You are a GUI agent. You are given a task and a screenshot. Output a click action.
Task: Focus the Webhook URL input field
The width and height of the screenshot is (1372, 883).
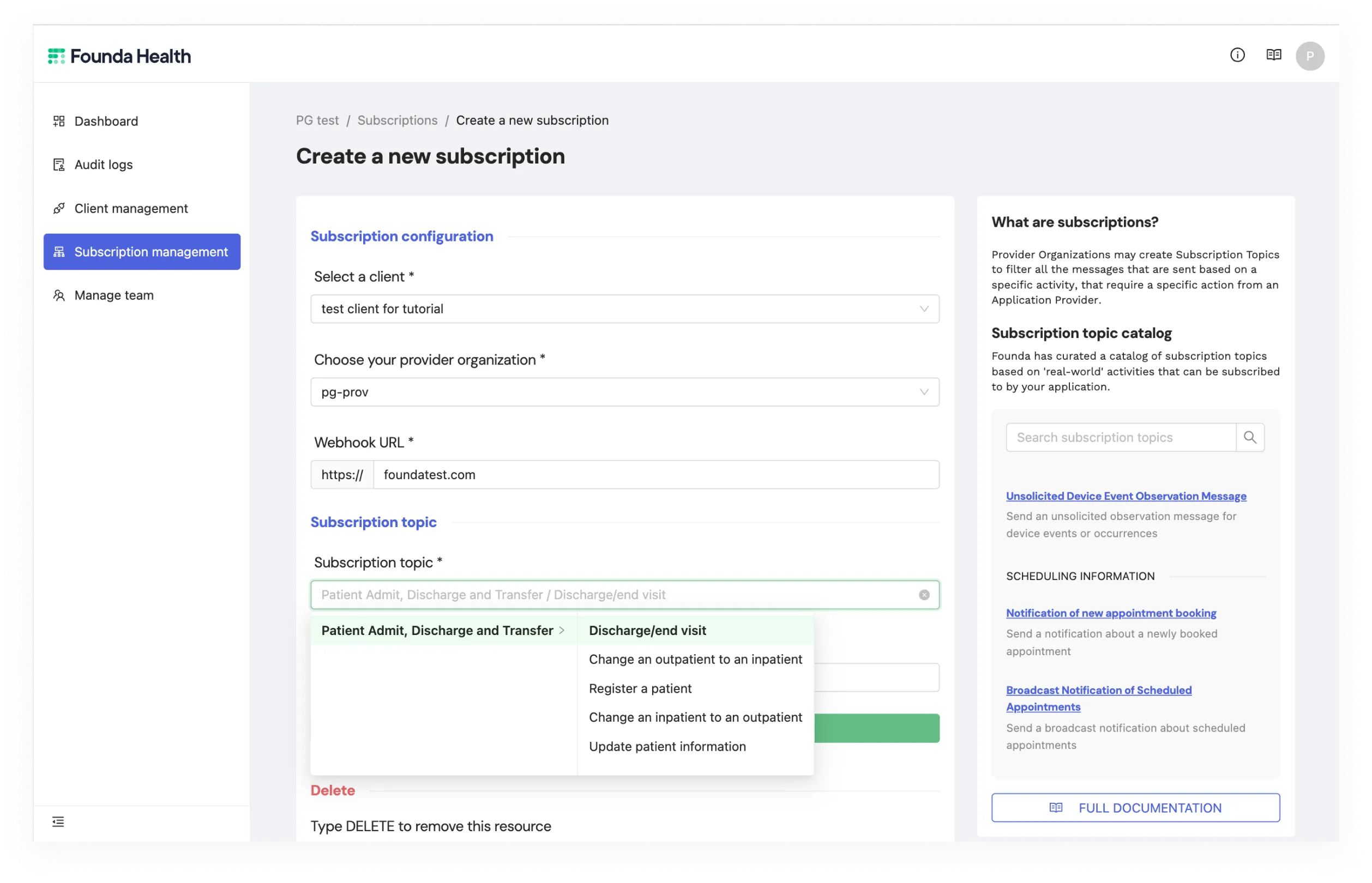655,475
